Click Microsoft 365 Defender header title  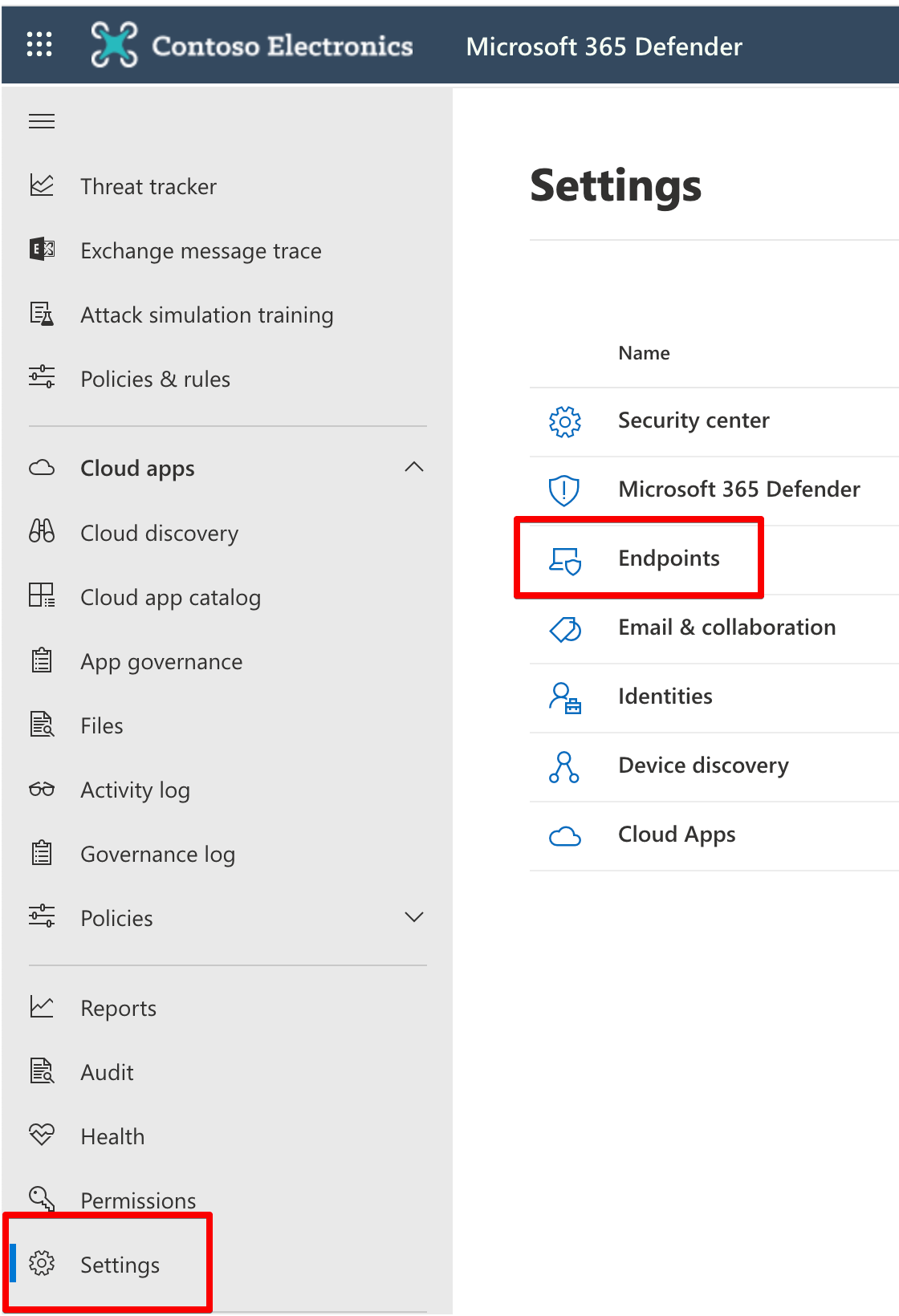coord(604,47)
